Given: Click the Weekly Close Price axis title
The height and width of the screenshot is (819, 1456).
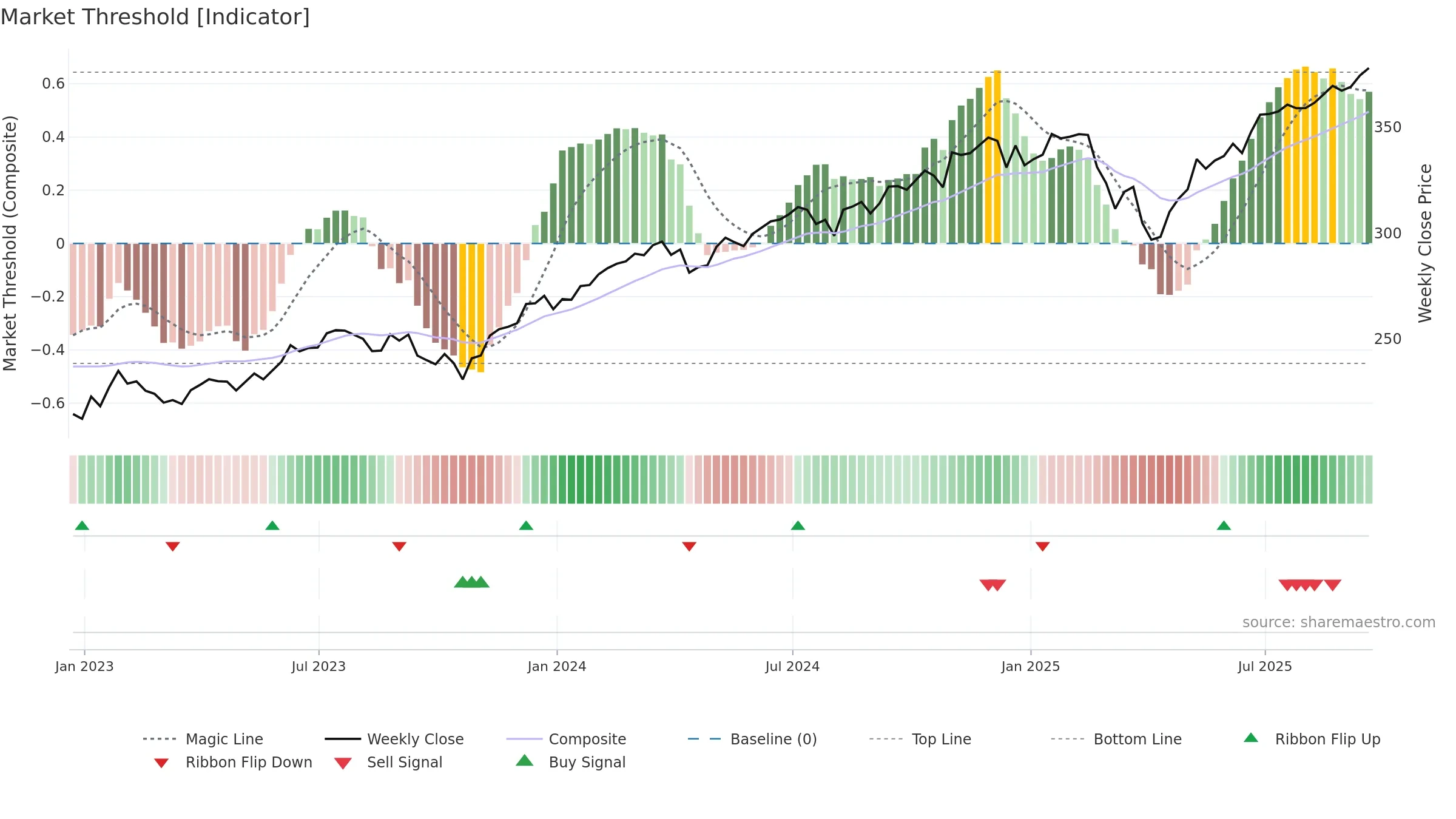Looking at the screenshot, I should coord(1425,243).
